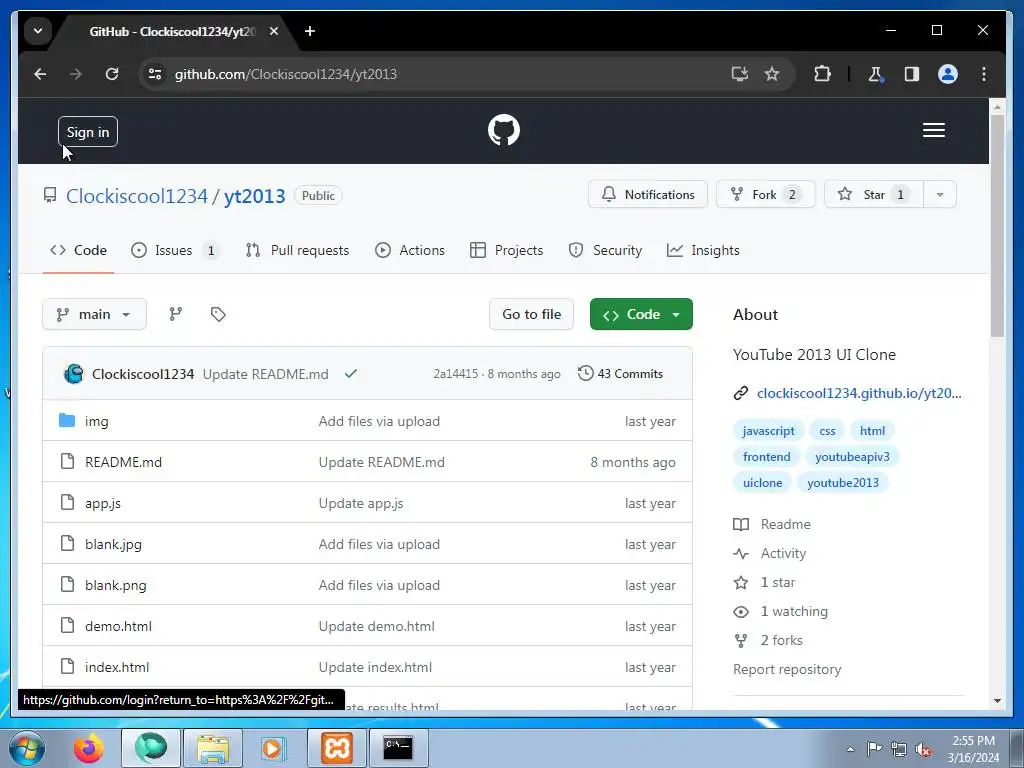1024x768 pixels.
Task: Click the Go to file button
Action: coord(531,314)
